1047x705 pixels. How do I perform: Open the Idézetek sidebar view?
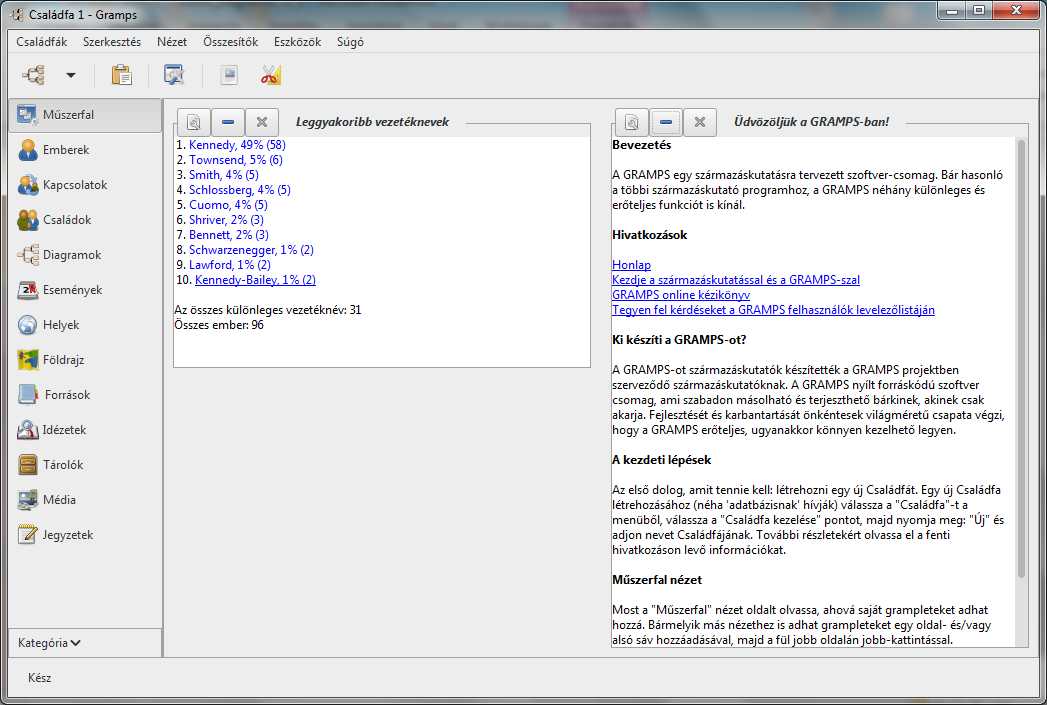tap(85, 430)
